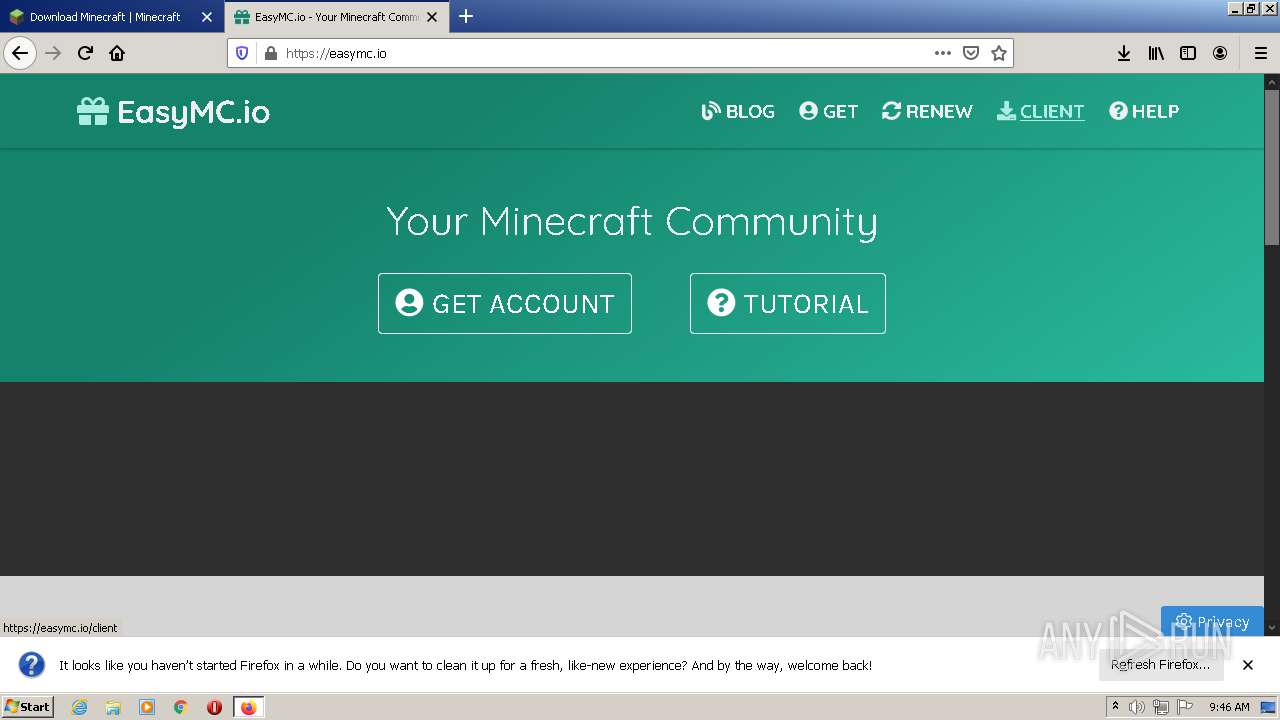
Task: Open page actions three-dot menu
Action: [x=942, y=53]
